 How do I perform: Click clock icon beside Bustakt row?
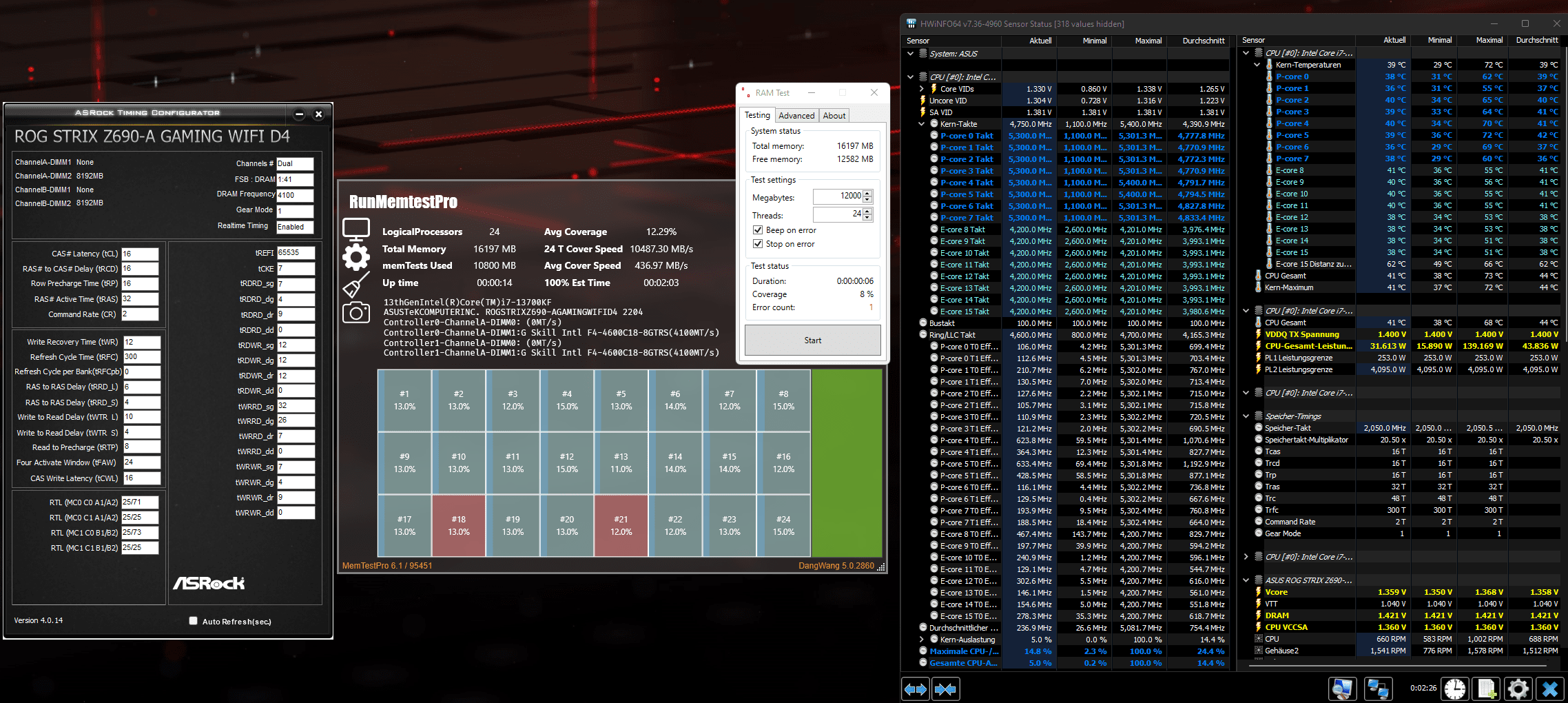[x=923, y=323]
